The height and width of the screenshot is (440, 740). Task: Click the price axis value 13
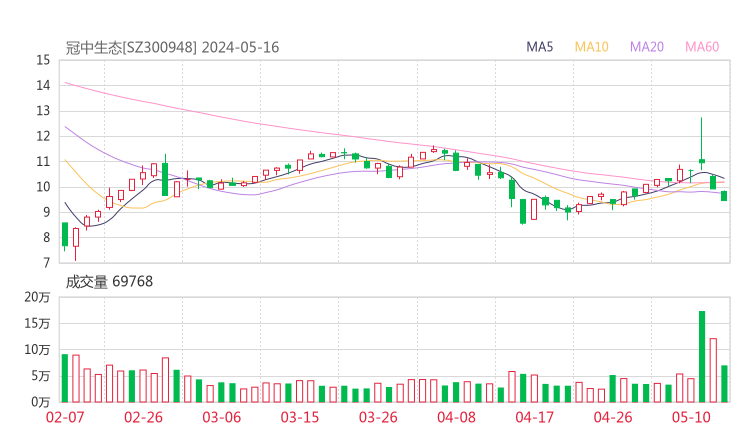[x=43, y=111]
